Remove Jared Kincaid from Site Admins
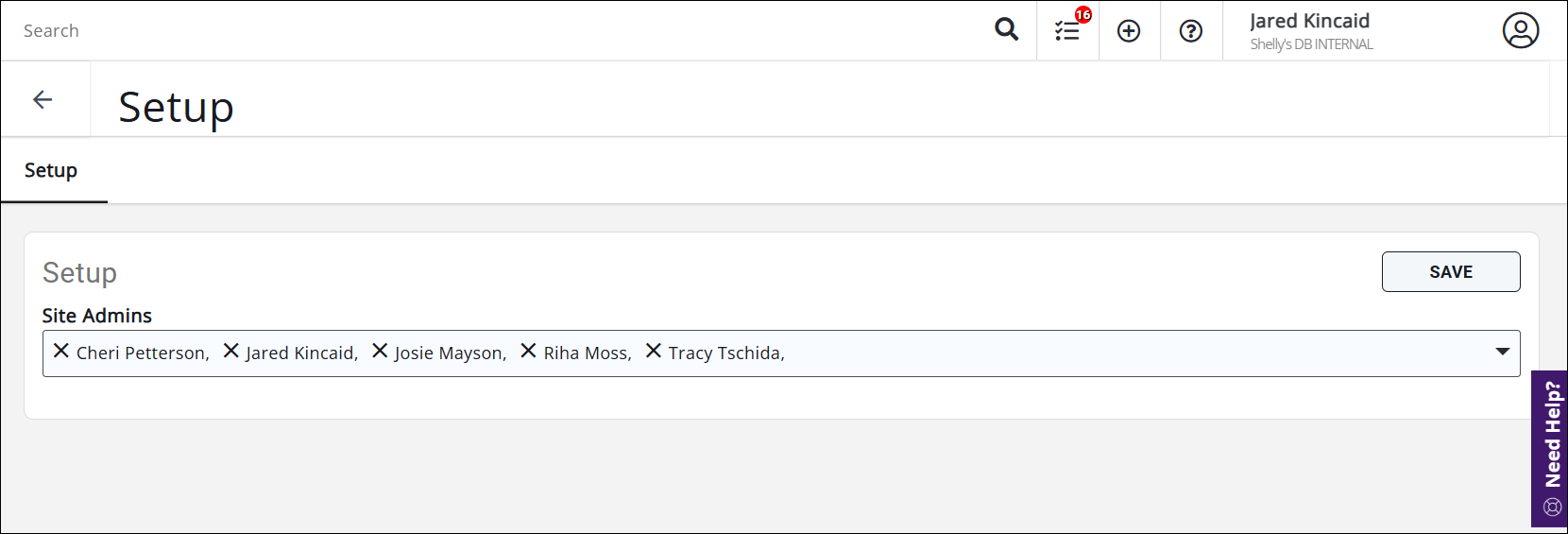The height and width of the screenshot is (534, 1568). 230,351
